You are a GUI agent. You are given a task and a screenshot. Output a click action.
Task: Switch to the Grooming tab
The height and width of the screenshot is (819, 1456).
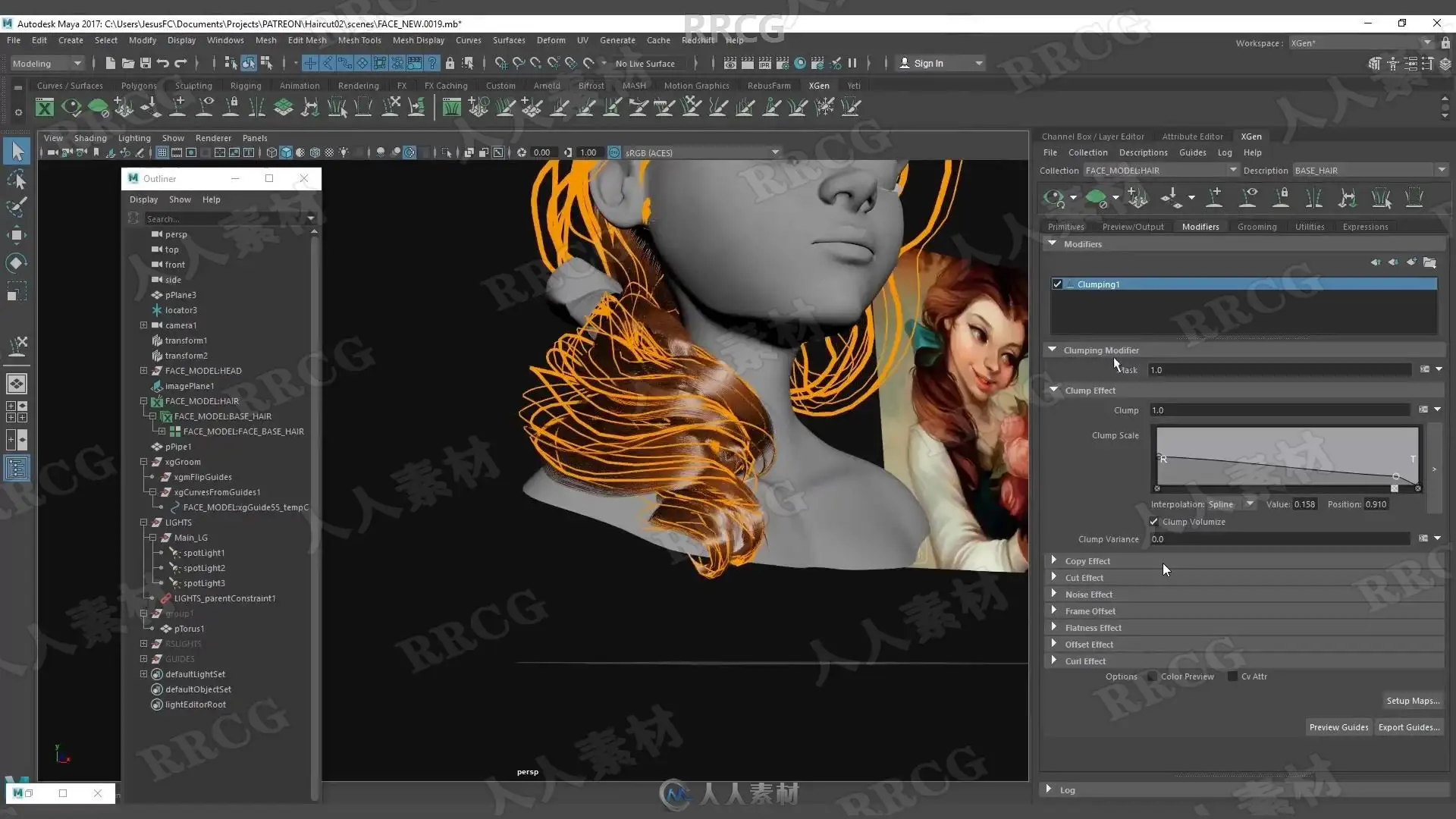(x=1257, y=227)
